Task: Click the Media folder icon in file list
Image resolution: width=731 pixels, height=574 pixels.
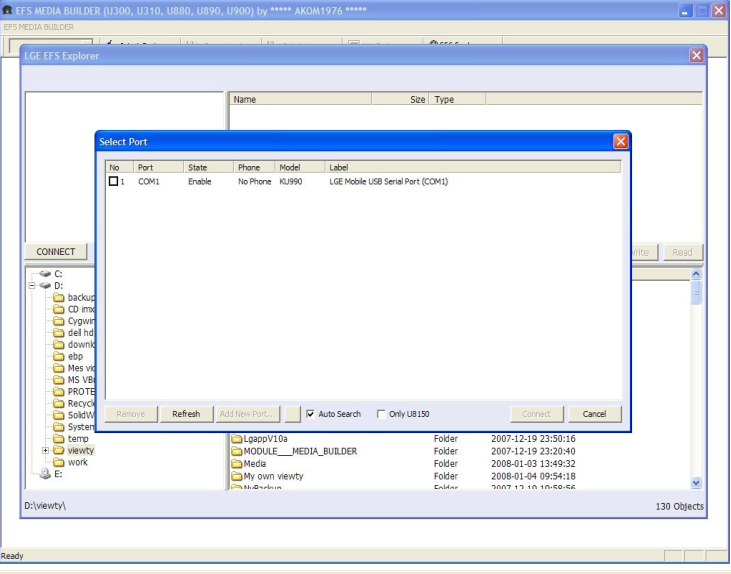Action: (x=237, y=464)
